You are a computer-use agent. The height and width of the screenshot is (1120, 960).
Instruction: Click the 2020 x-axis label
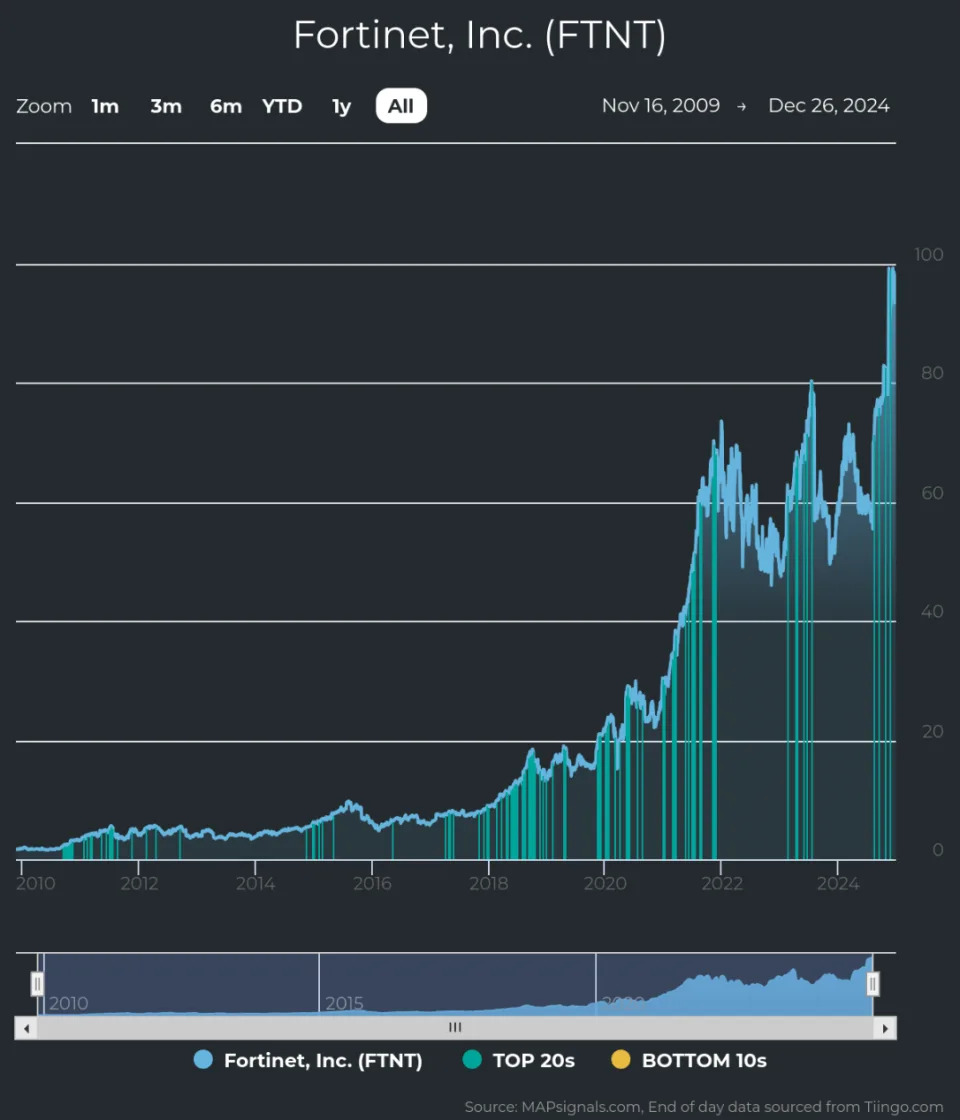coord(605,884)
